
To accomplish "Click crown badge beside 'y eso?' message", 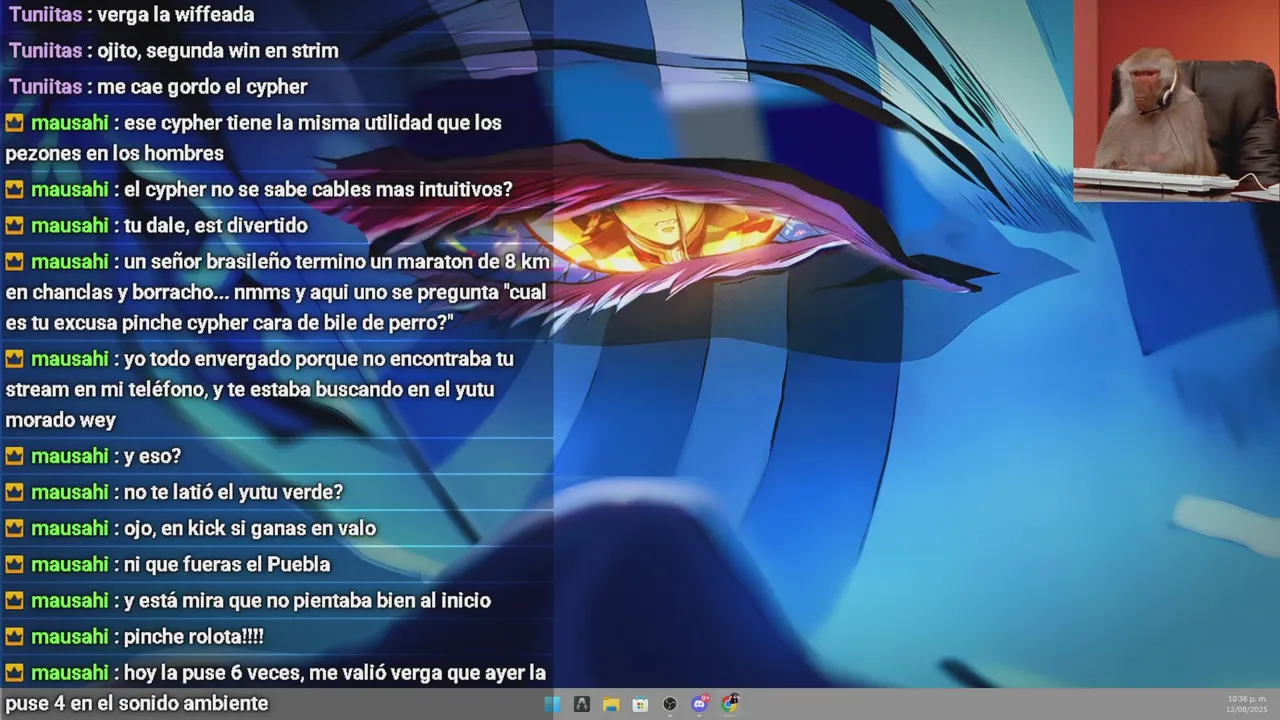I will [x=14, y=456].
